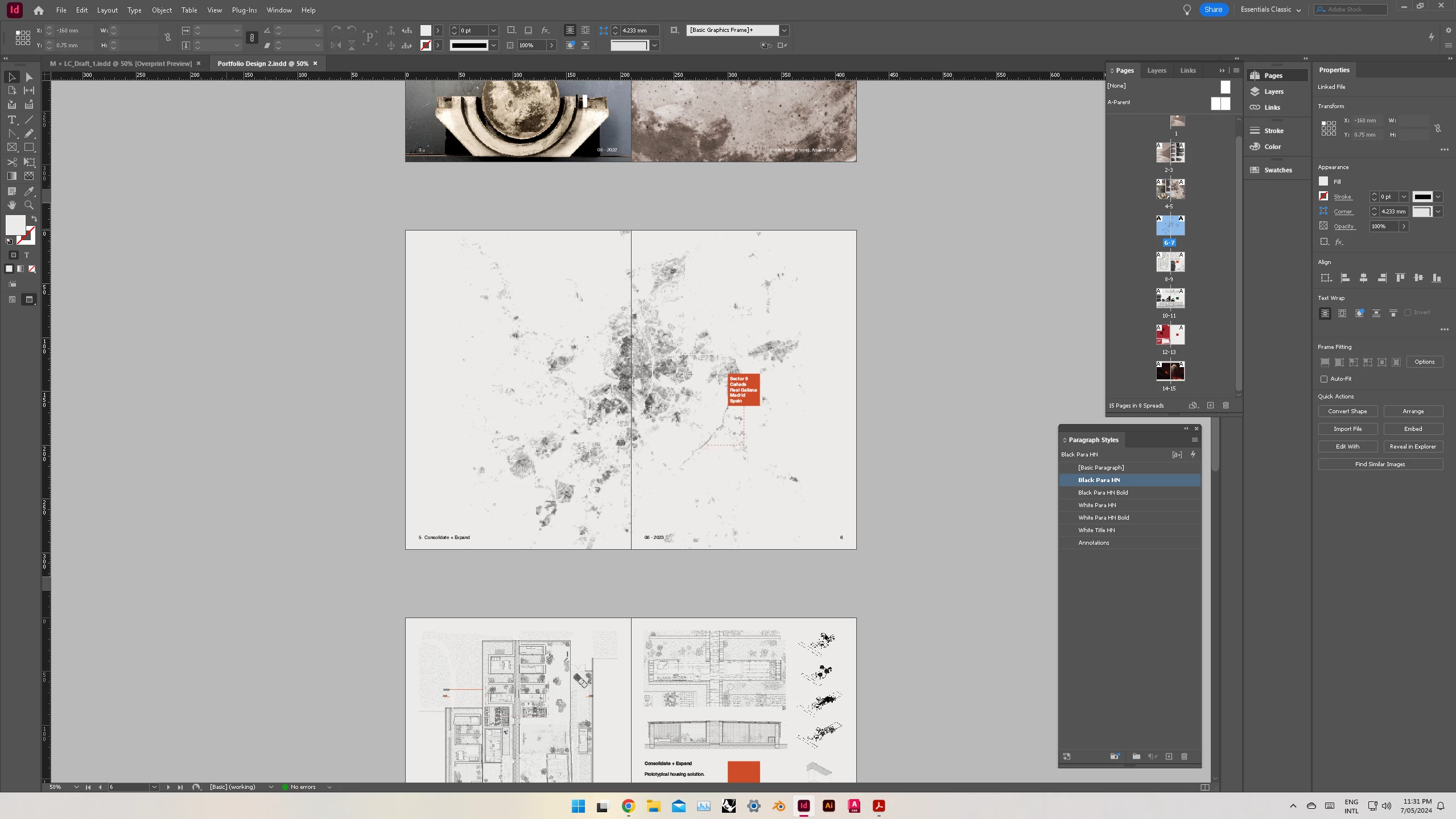Enable the Auto-Fit checkbox
The width and height of the screenshot is (1456, 819).
pyautogui.click(x=1324, y=379)
